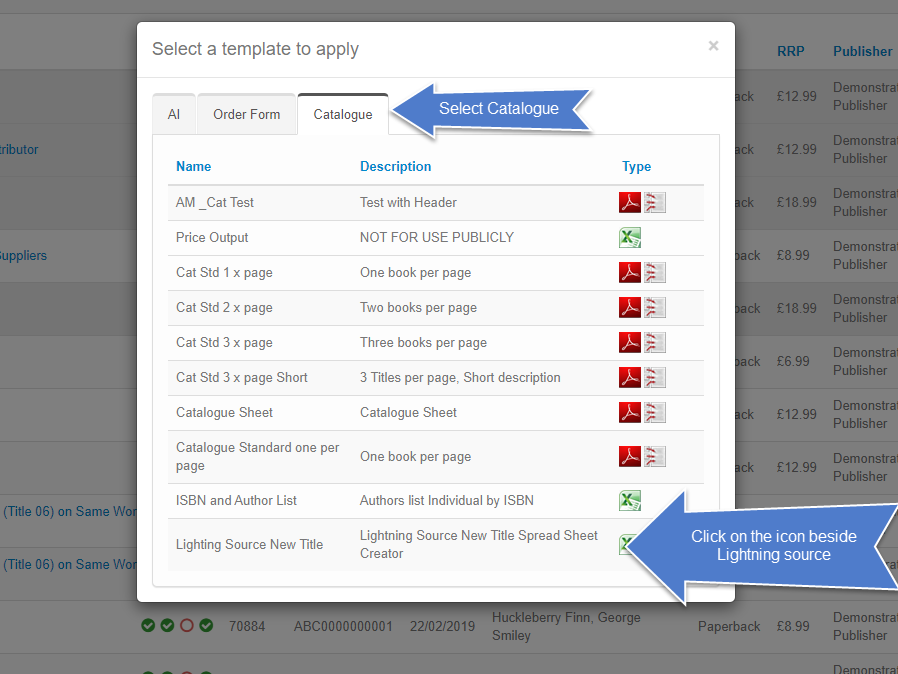Viewport: 898px width, 674px height.
Task: Click the Name column header
Action: pyautogui.click(x=194, y=167)
